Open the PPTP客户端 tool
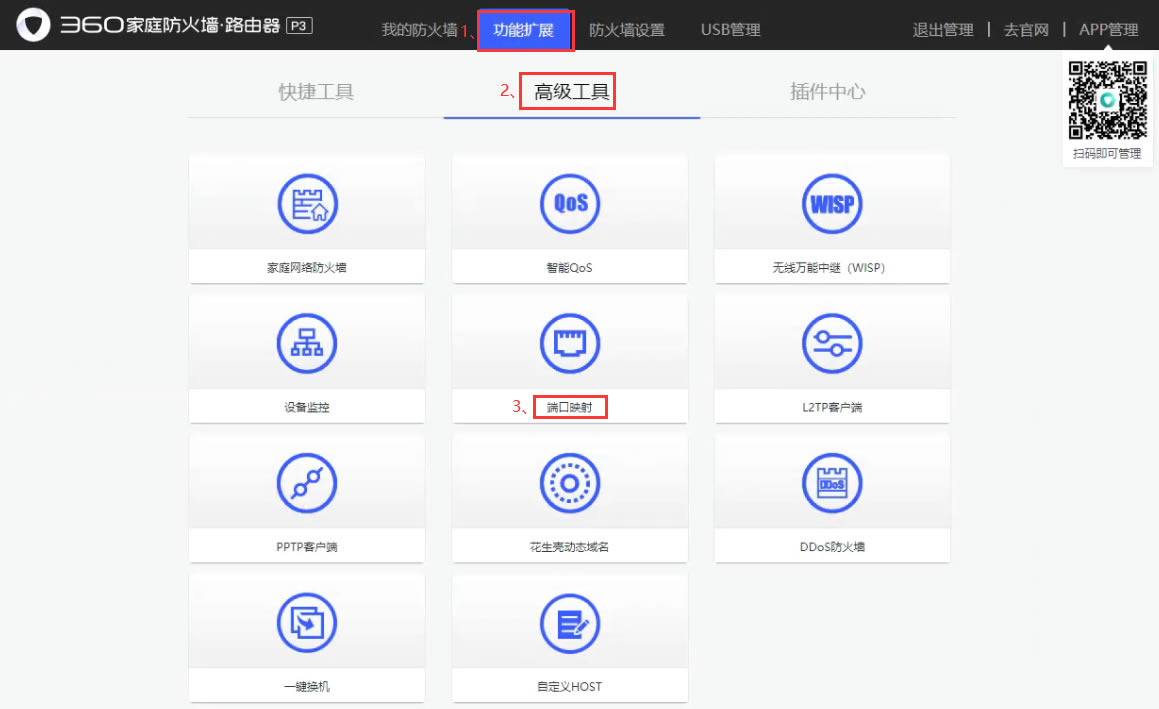Viewport: 1159px width, 709px height. pos(306,497)
